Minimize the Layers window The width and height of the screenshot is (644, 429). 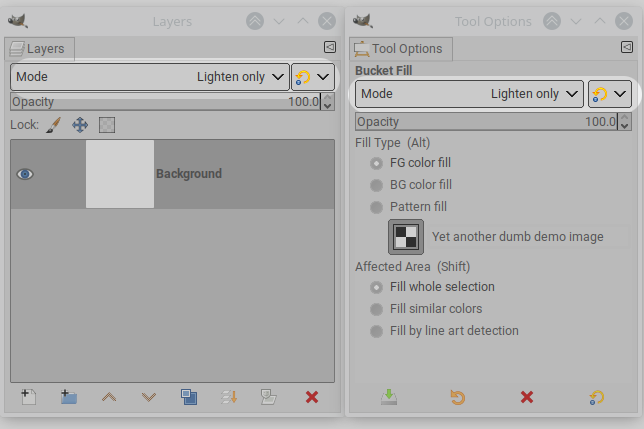[279, 21]
